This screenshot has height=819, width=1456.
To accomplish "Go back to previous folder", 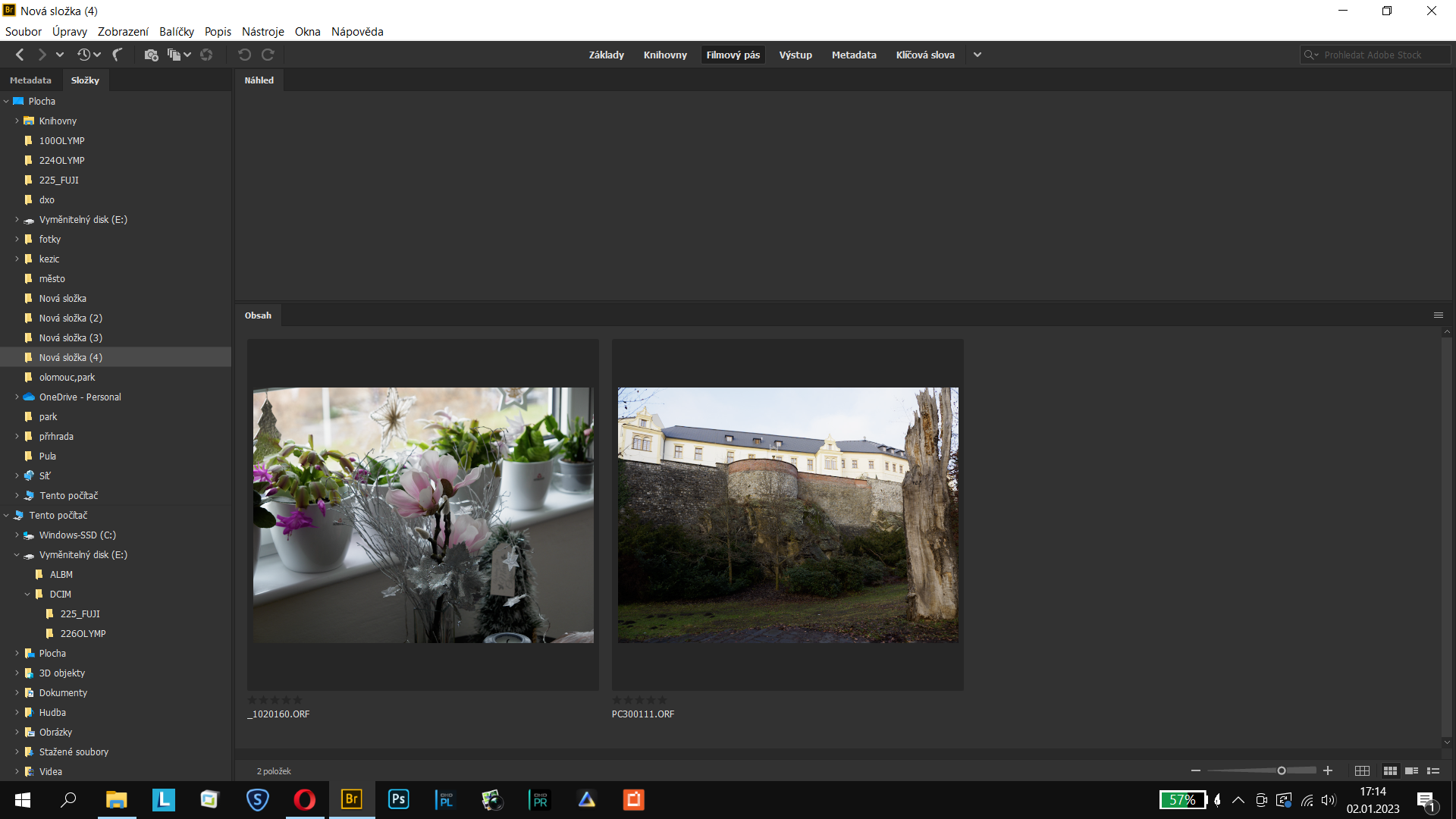I will coord(20,55).
